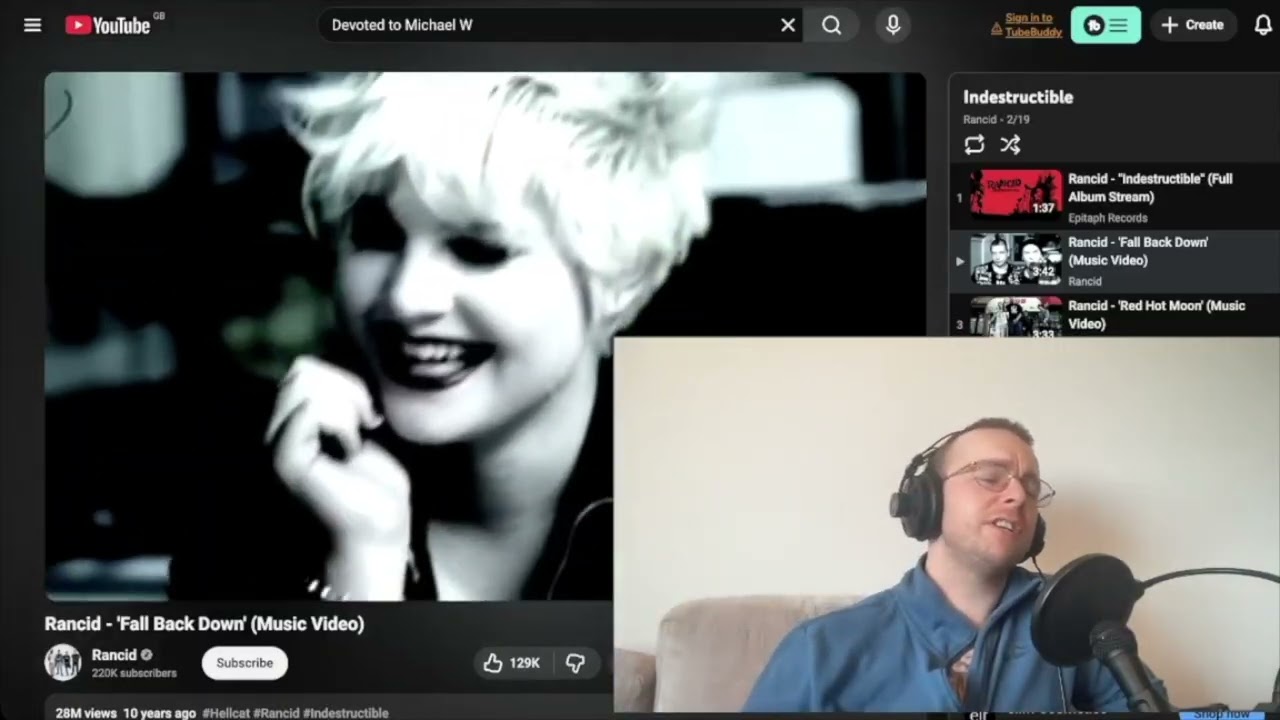
Task: Select playlist title "Rancid - "Indestructible" (Full Album Stream)"
Action: point(1150,188)
